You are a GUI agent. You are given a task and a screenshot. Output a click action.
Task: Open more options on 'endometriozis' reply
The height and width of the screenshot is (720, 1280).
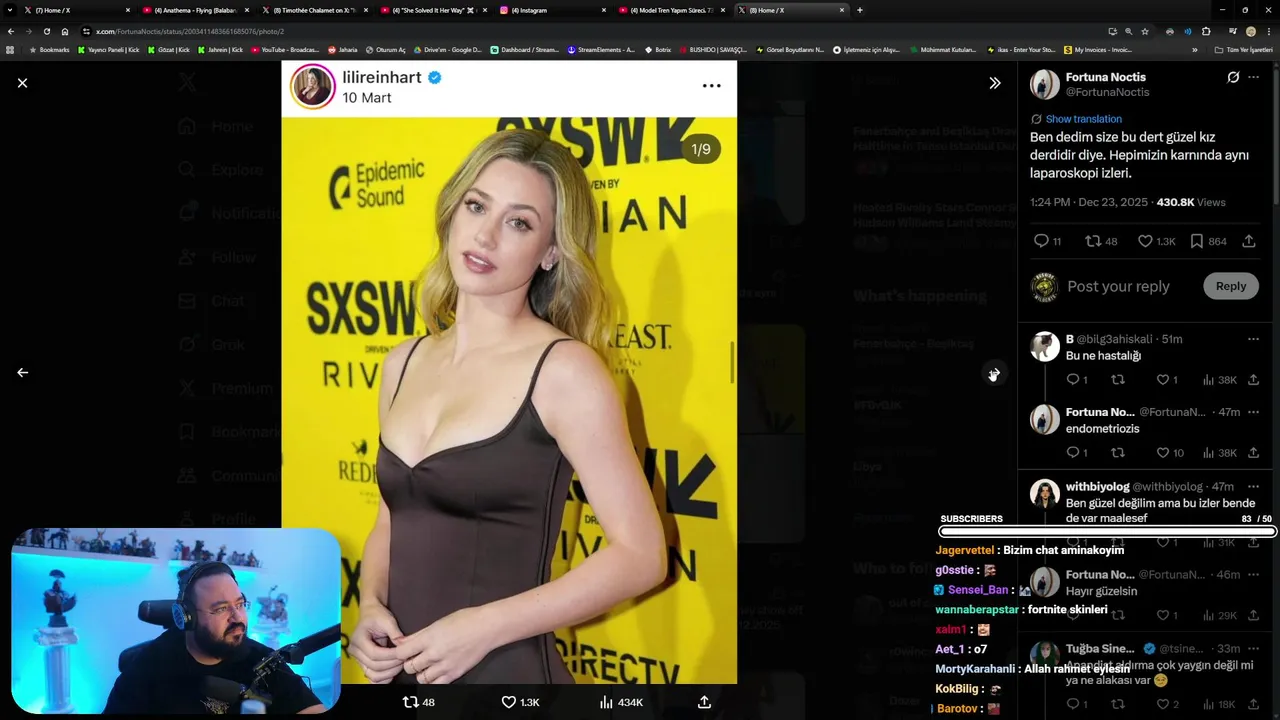[x=1253, y=412]
